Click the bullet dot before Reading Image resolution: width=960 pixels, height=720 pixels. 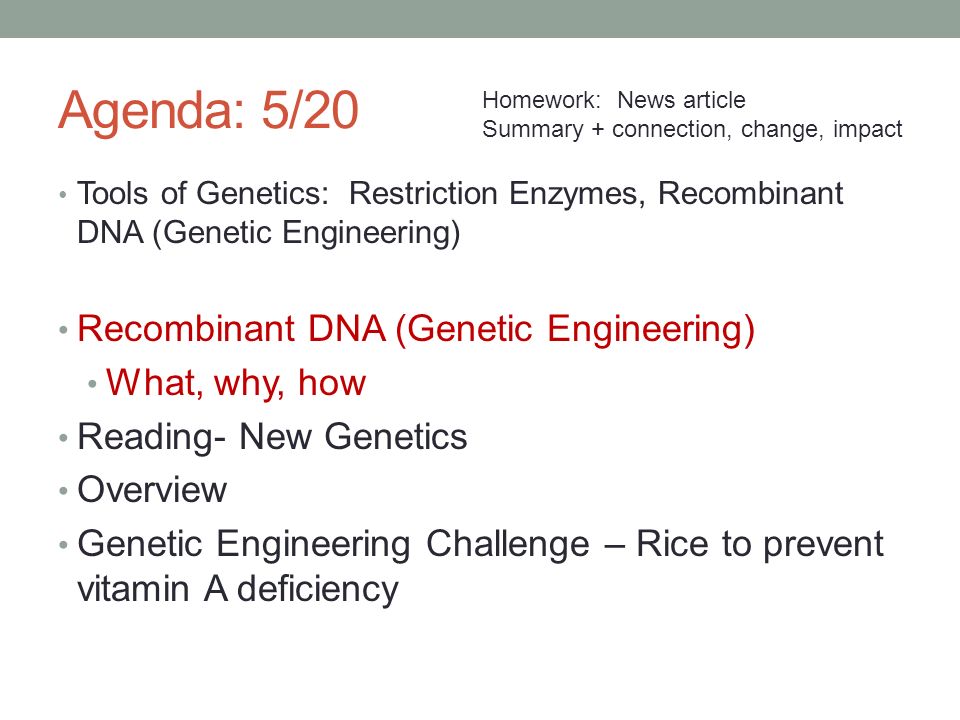click(62, 438)
